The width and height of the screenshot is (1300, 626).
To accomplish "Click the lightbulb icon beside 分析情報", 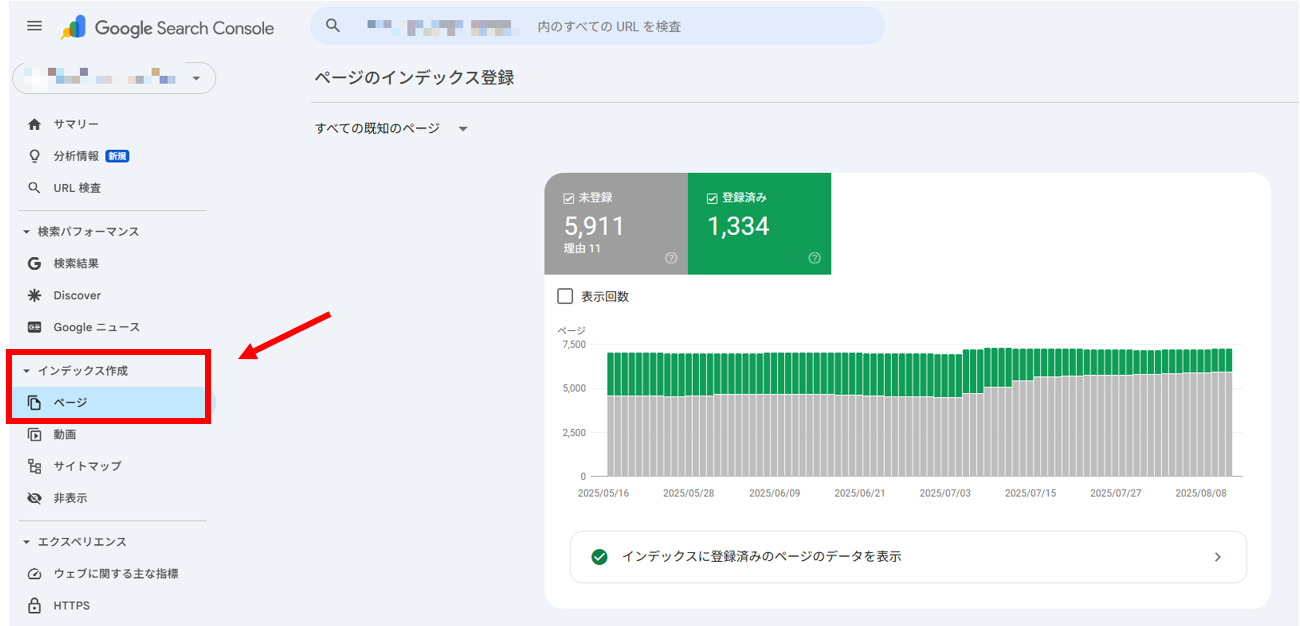I will pyautogui.click(x=35, y=156).
